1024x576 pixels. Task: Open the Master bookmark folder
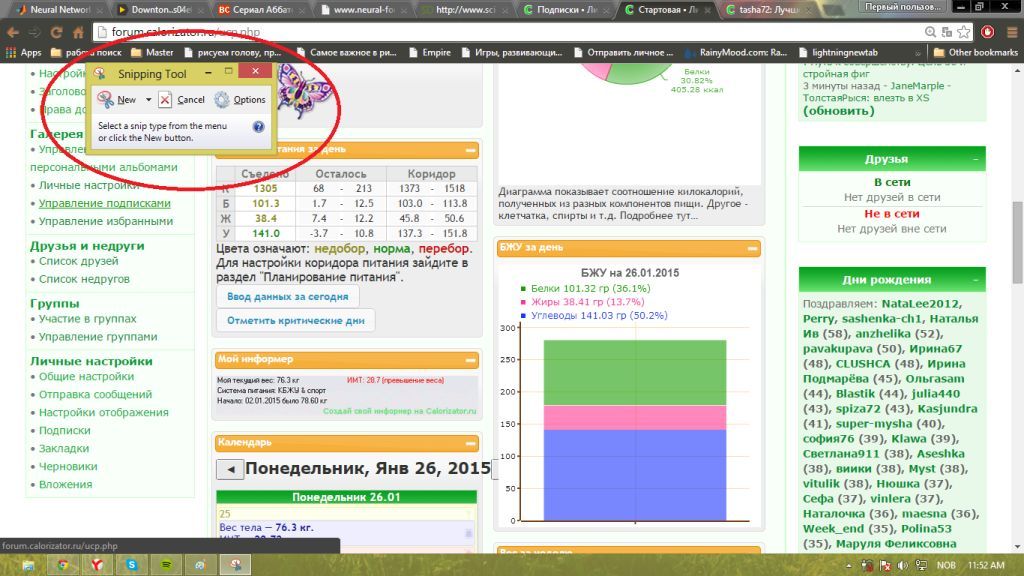coord(152,52)
